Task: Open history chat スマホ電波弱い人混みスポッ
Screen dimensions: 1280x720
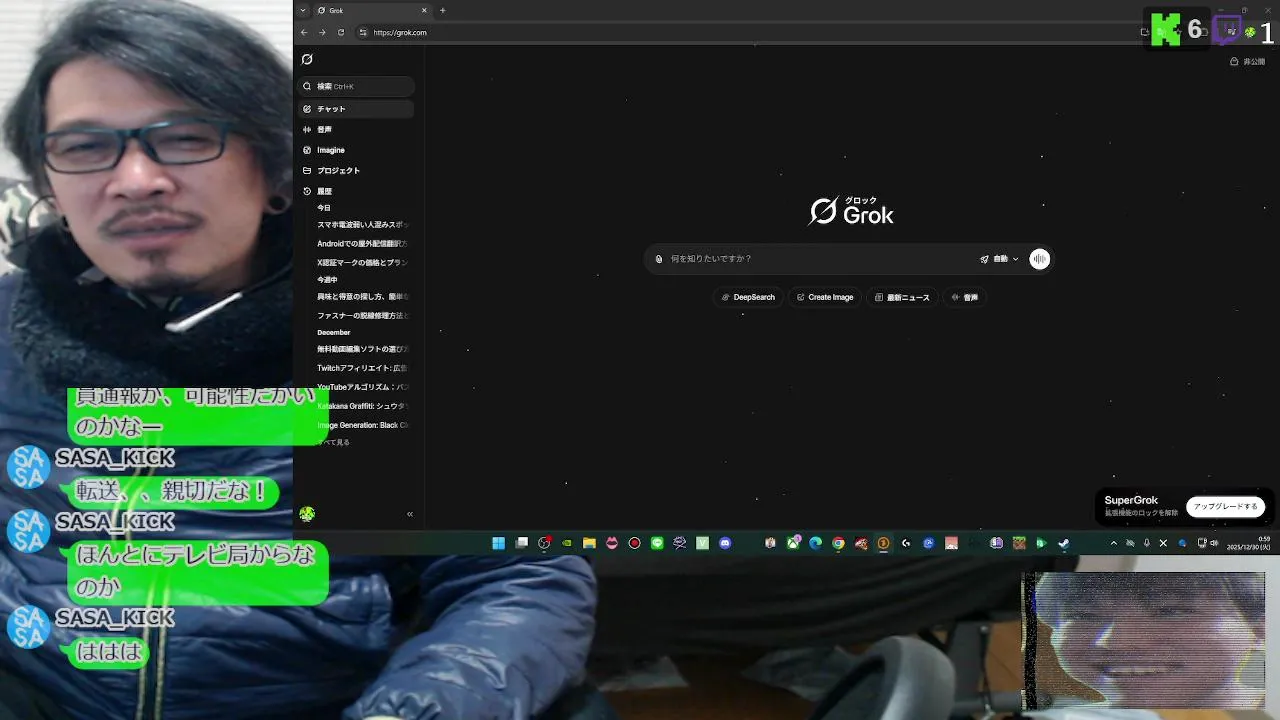Action: pyautogui.click(x=362, y=225)
